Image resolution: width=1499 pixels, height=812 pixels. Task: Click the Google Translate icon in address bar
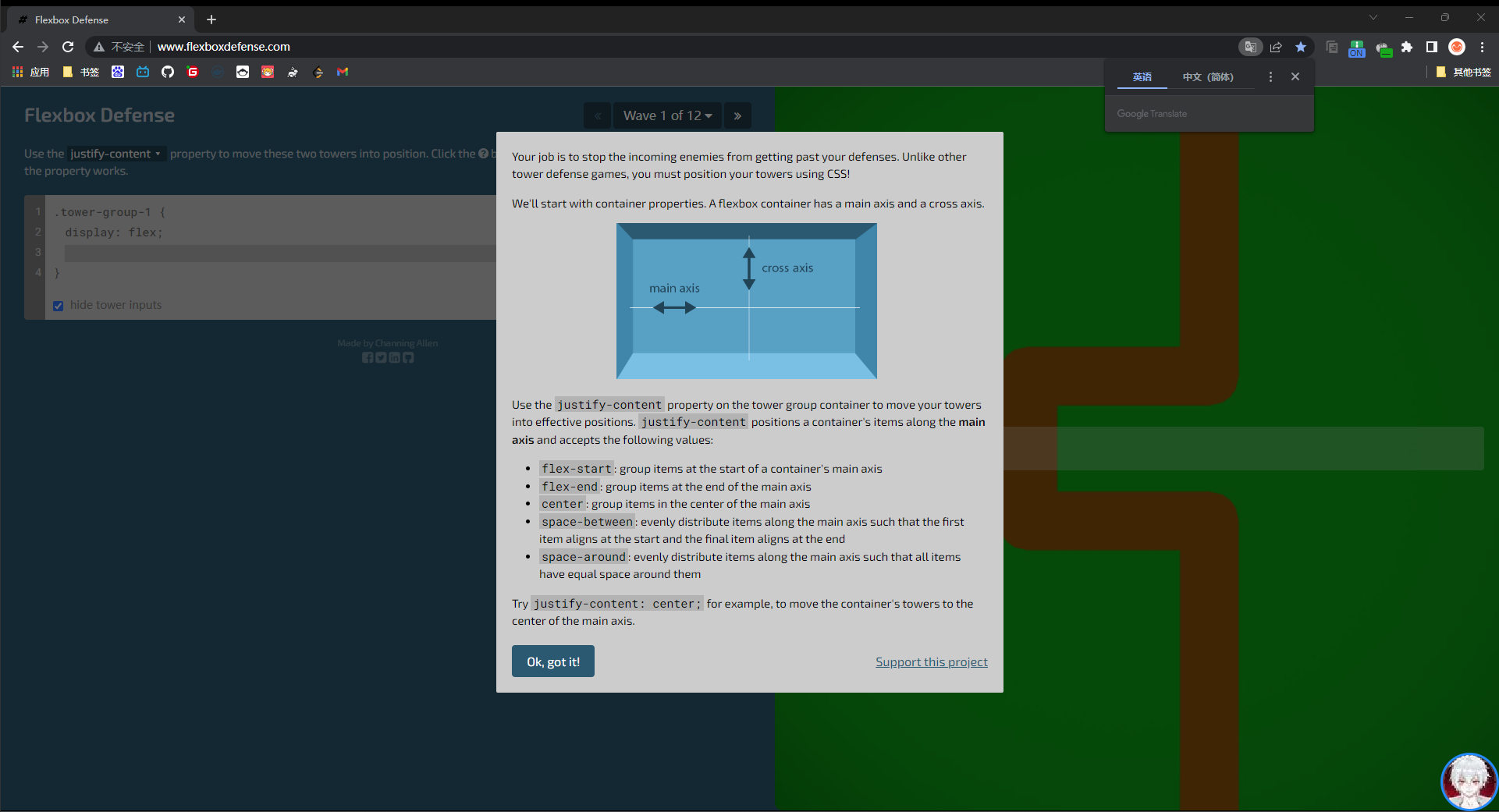click(1250, 47)
